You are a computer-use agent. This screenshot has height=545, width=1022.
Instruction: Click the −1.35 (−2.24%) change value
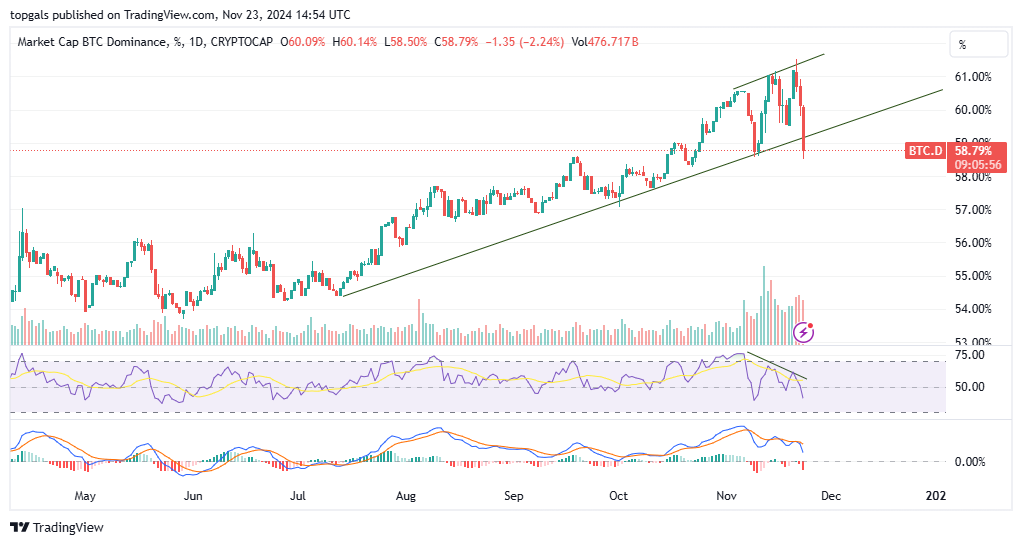(525, 42)
